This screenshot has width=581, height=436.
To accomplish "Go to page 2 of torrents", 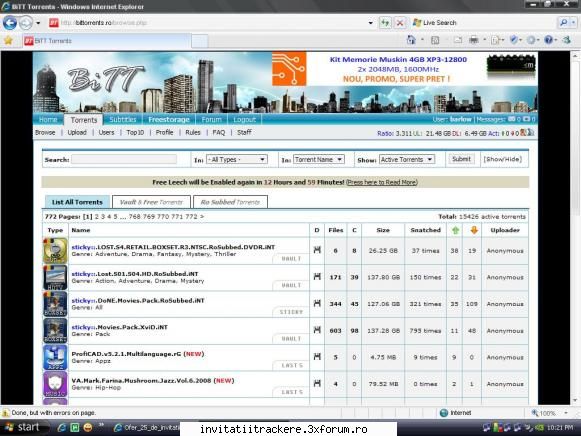I will pos(97,217).
